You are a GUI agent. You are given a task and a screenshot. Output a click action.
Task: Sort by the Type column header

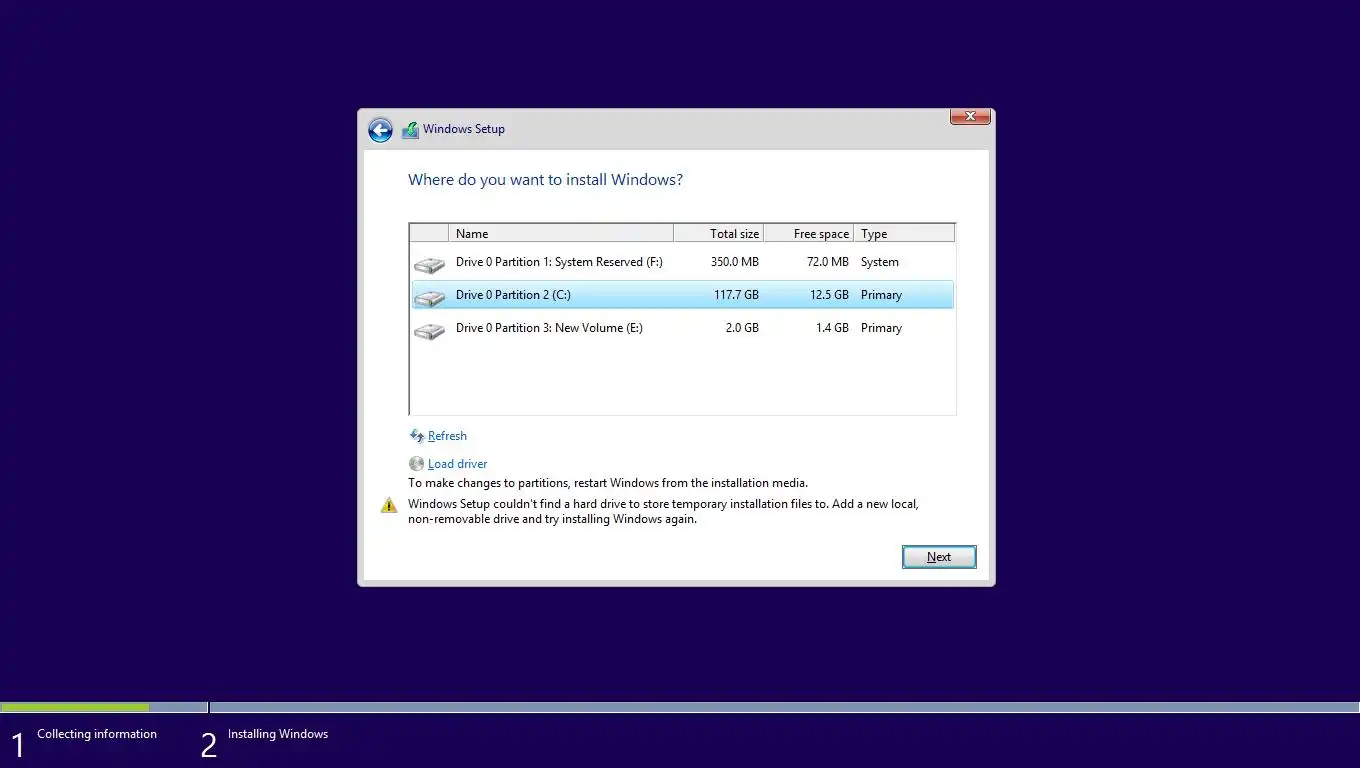[904, 233]
